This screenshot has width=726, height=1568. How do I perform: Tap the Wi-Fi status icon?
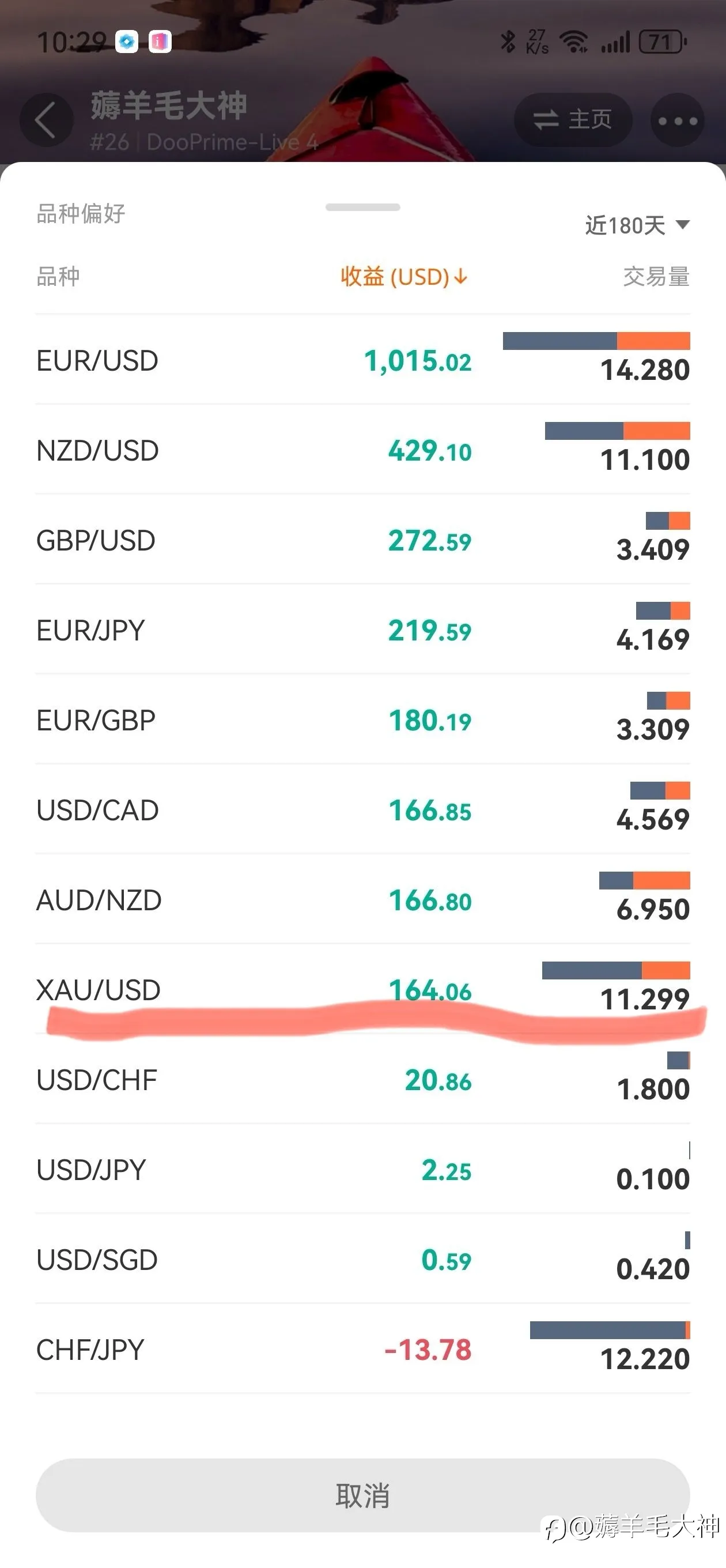tap(573, 42)
